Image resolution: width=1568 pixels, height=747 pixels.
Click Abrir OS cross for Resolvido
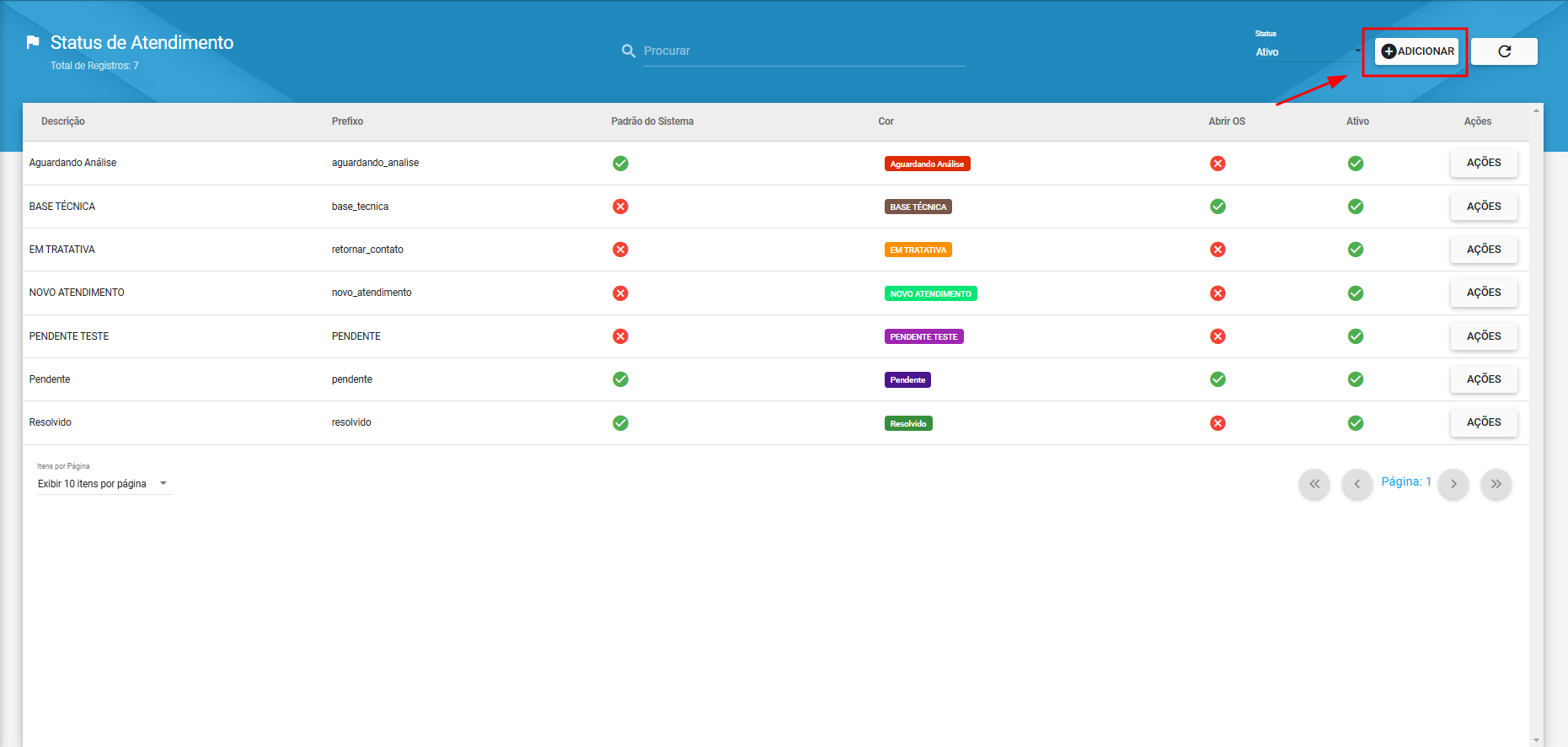coord(1217,423)
